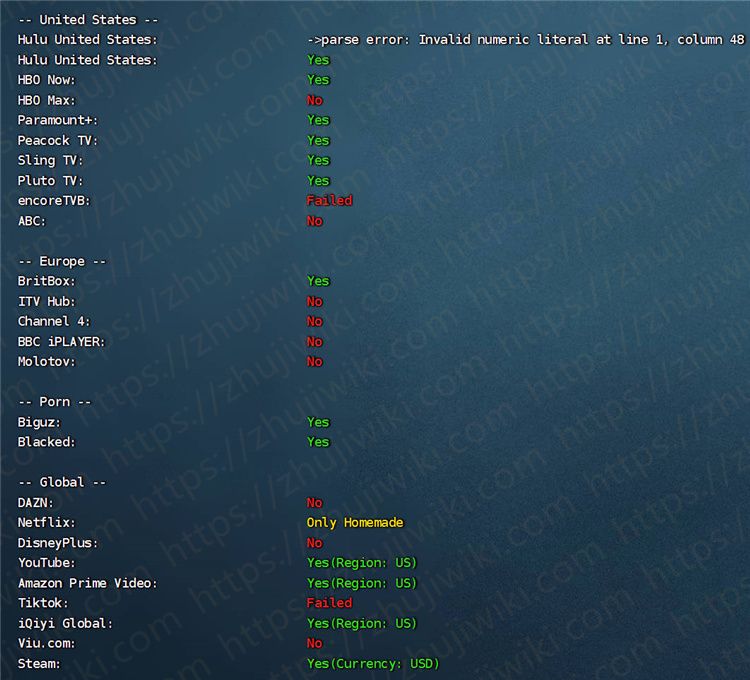This screenshot has width=750, height=680.
Task: Click the No result for Molotov
Action: coord(315,362)
